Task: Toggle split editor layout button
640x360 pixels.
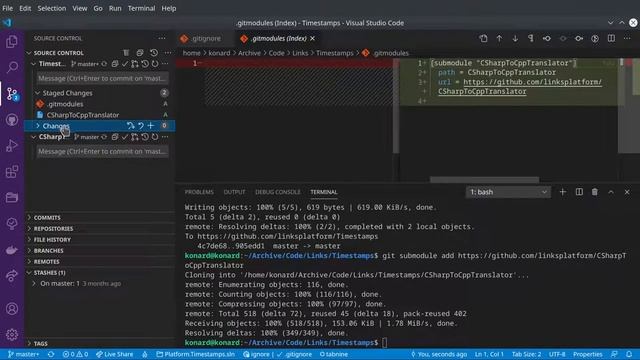Action: (x=611, y=38)
